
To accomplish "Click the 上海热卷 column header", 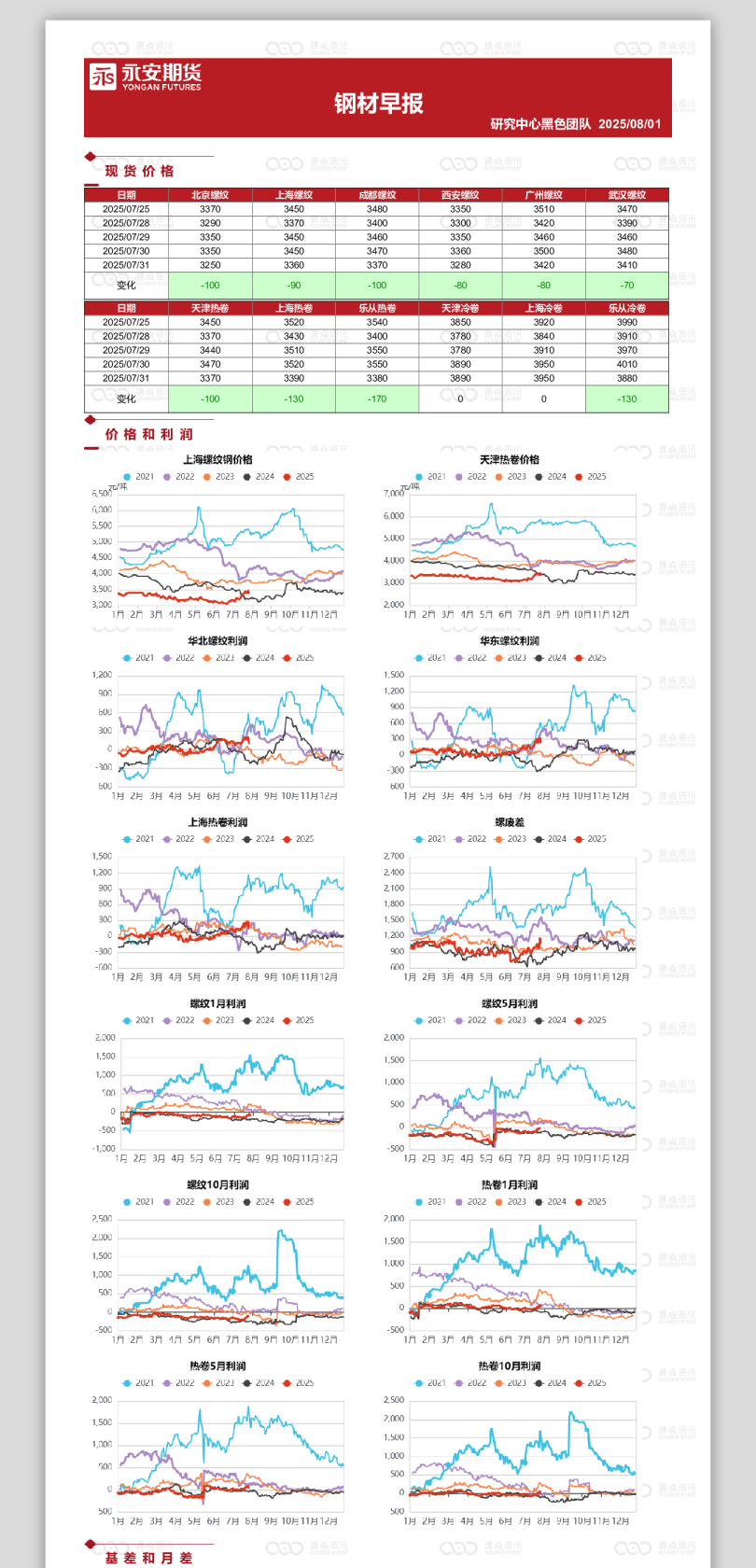I will (x=294, y=308).
